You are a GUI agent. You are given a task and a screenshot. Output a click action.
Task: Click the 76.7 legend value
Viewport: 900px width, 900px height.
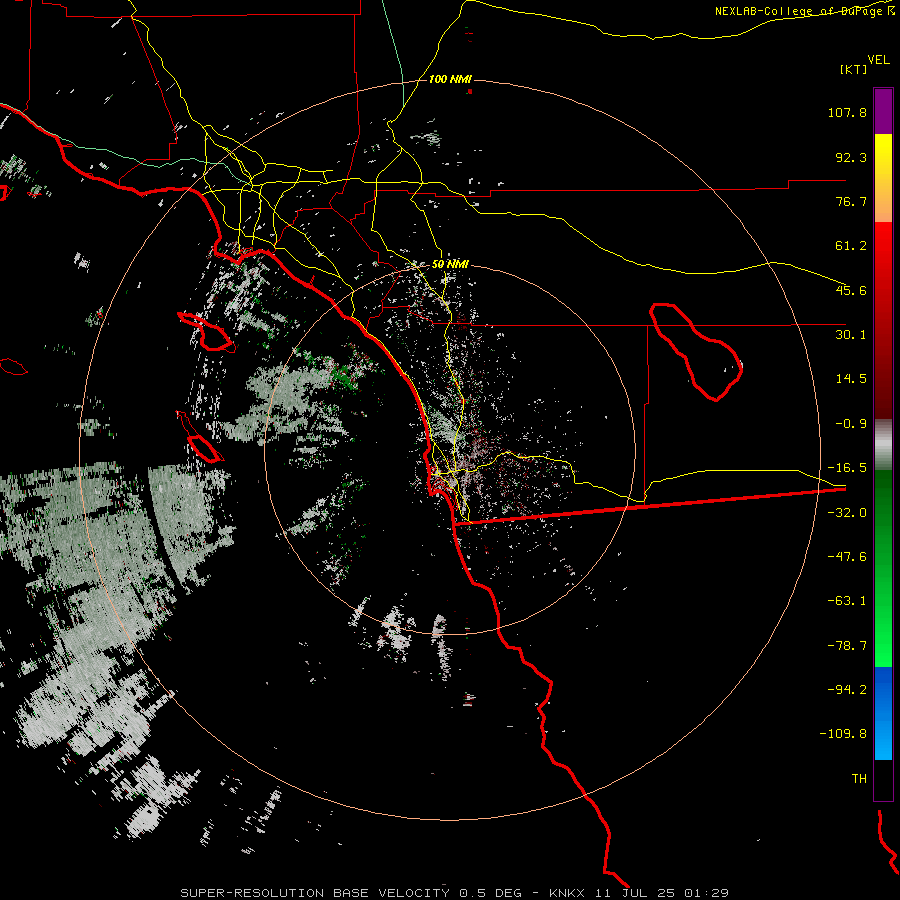coord(851,201)
